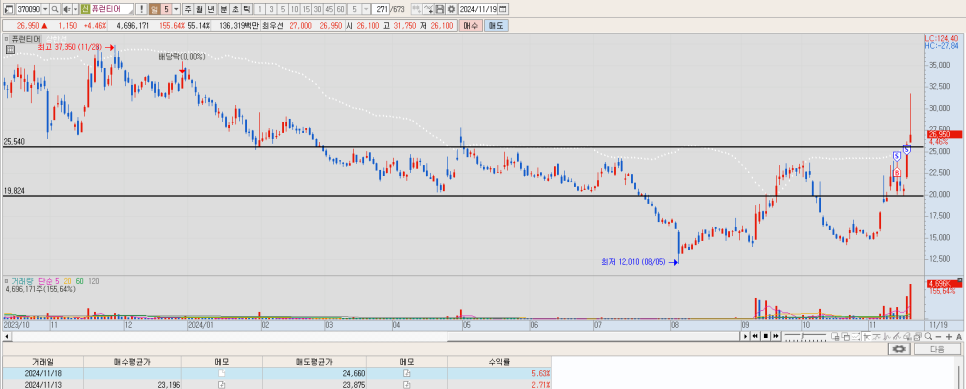Click the first chart layout icon after slider
Image resolution: width=966 pixels, height=389 pixels.
(835, 337)
